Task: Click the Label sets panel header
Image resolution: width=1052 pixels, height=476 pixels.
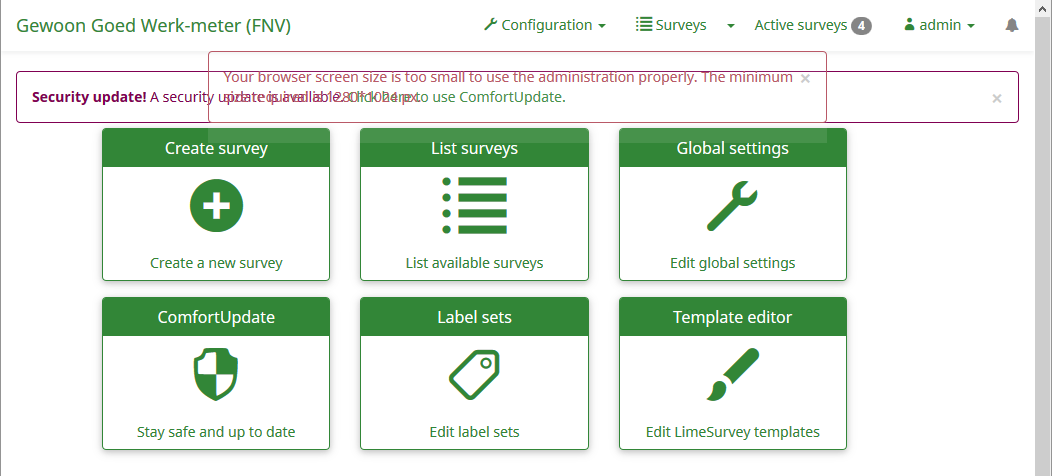Action: 474,318
